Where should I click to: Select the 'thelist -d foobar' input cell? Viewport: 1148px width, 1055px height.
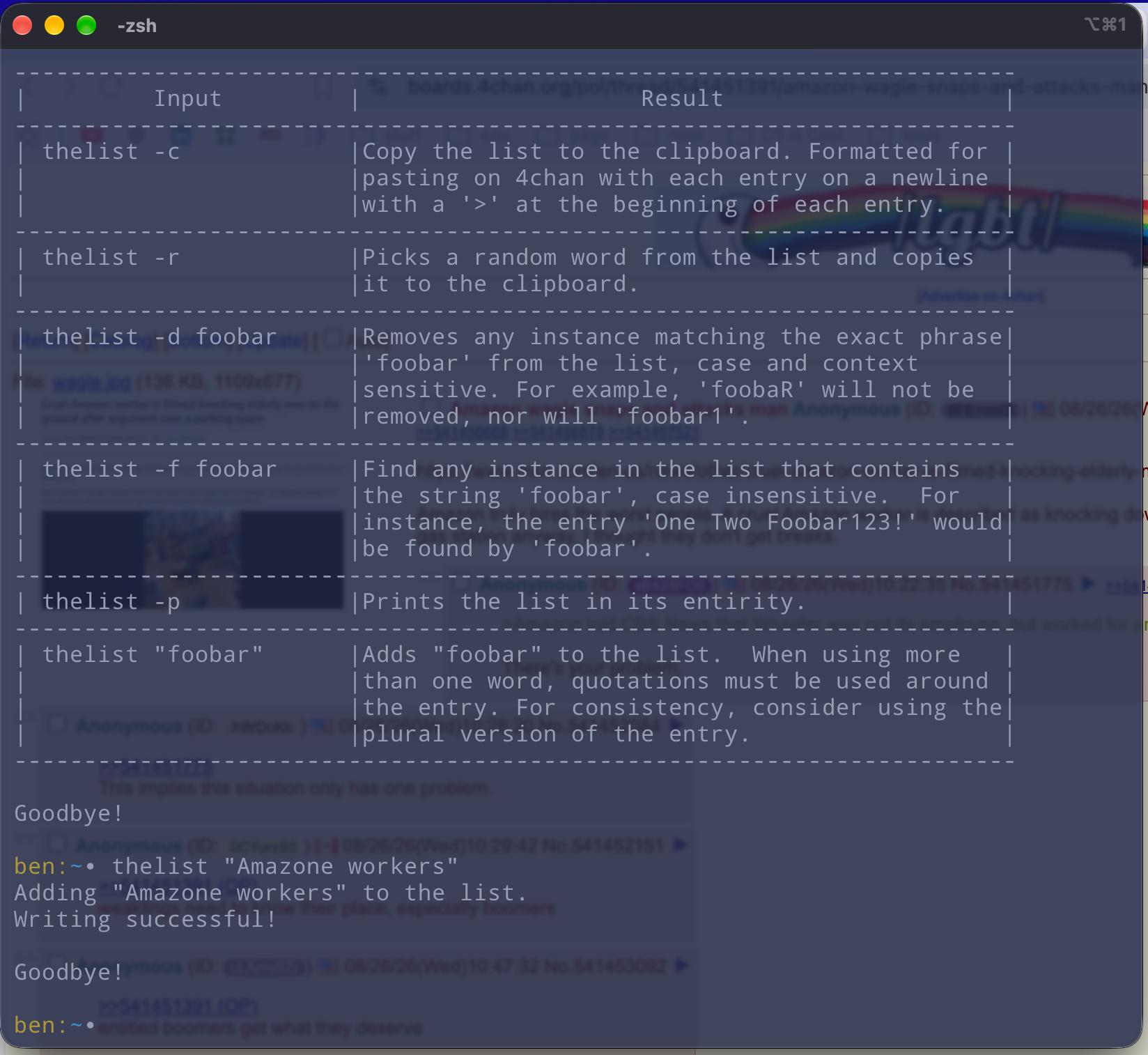[160, 337]
